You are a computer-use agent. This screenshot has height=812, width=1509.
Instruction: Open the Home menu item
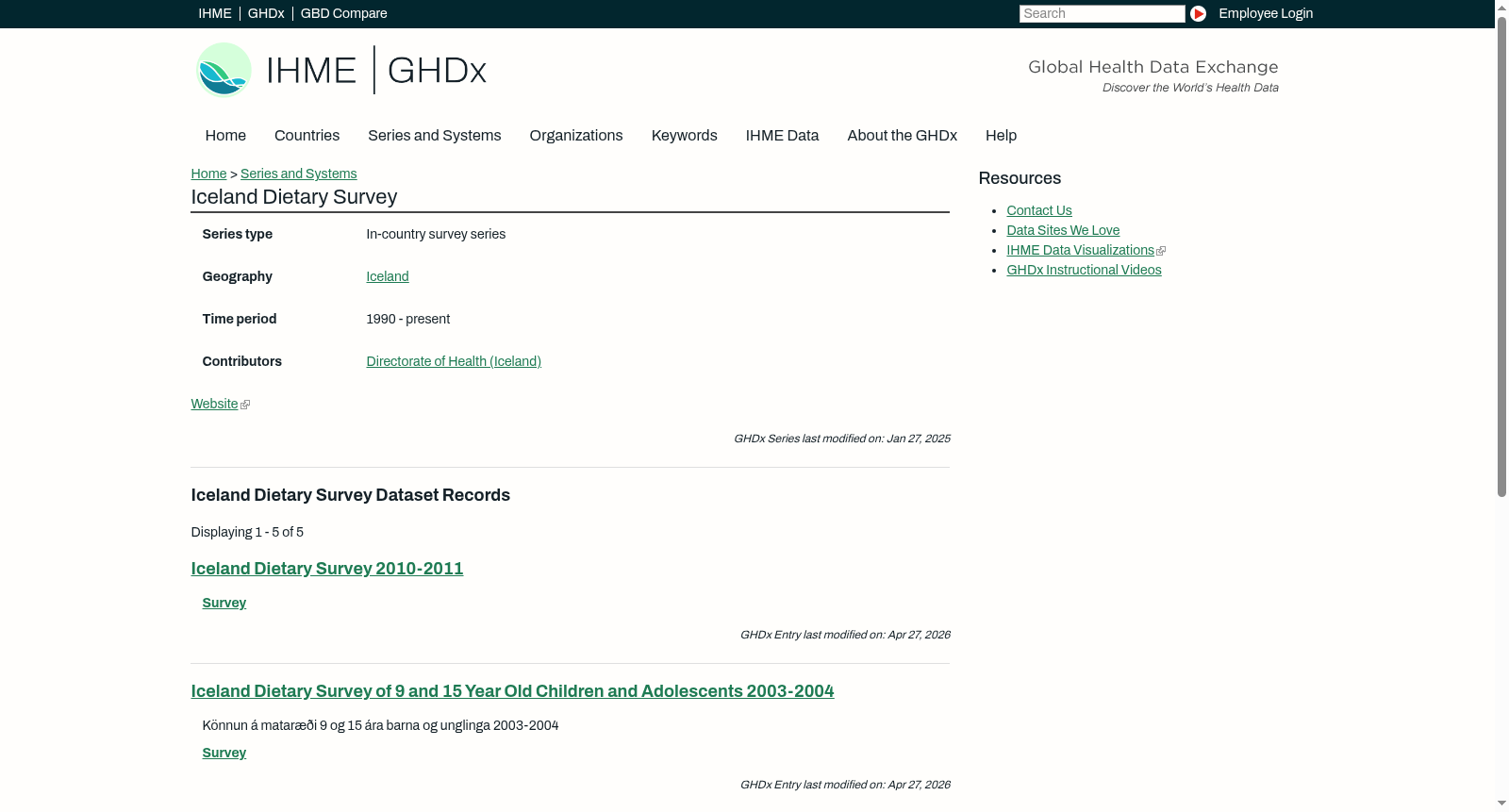pos(225,136)
